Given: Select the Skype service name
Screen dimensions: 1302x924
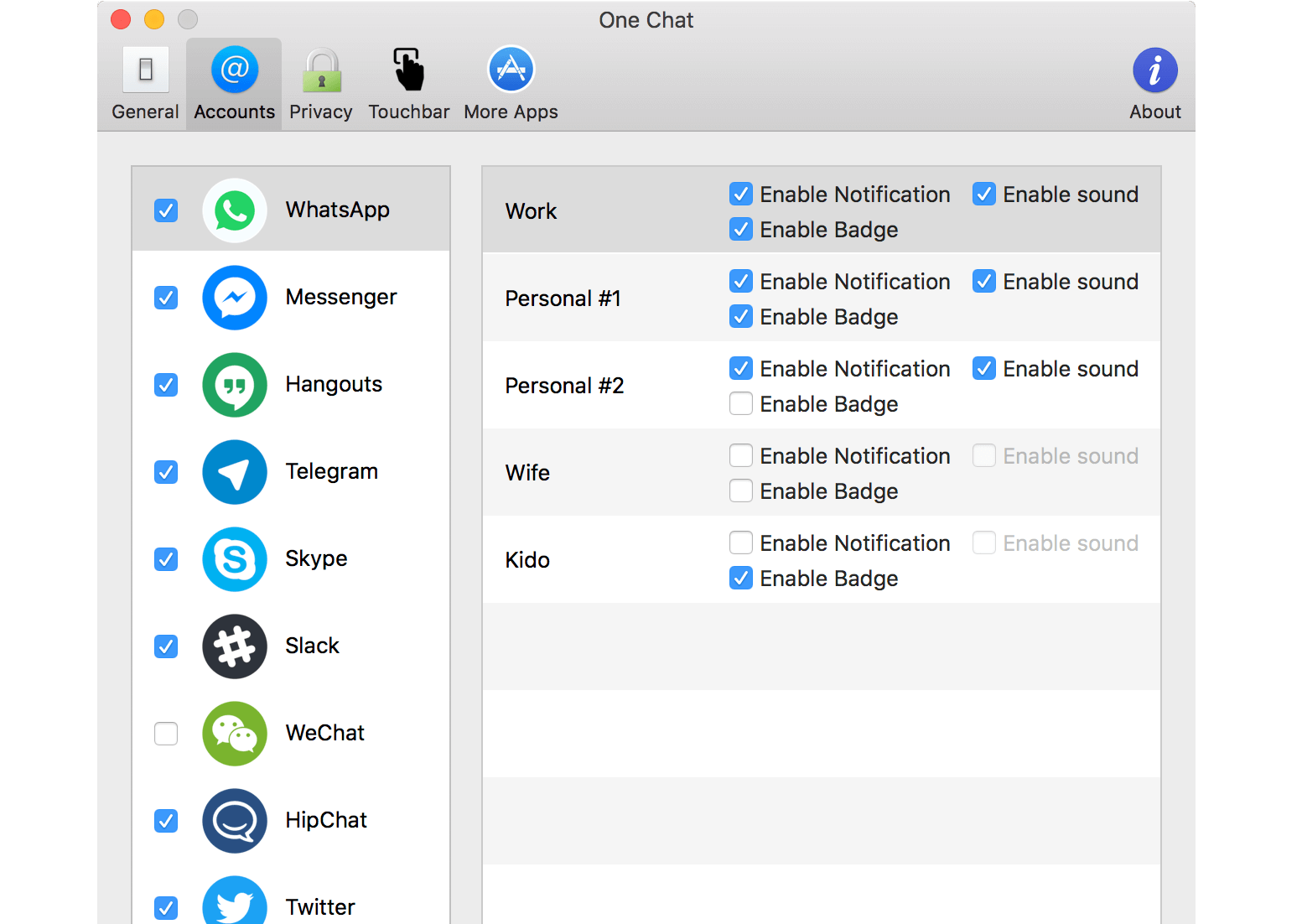Looking at the screenshot, I should (316, 559).
